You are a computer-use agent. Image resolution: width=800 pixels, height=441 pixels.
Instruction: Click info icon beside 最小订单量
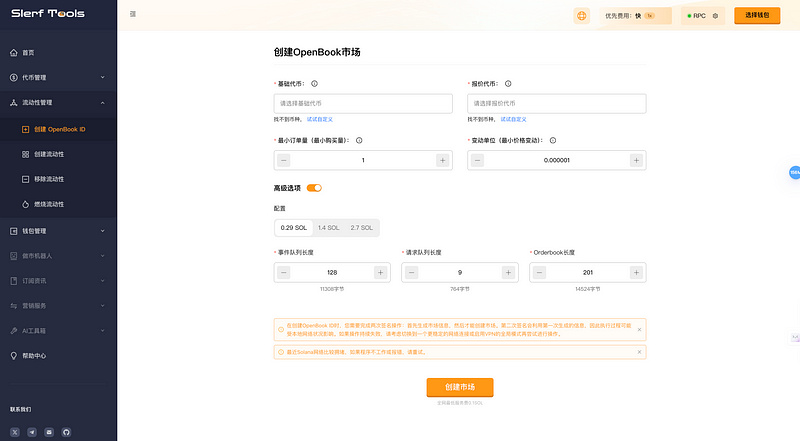tap(359, 140)
